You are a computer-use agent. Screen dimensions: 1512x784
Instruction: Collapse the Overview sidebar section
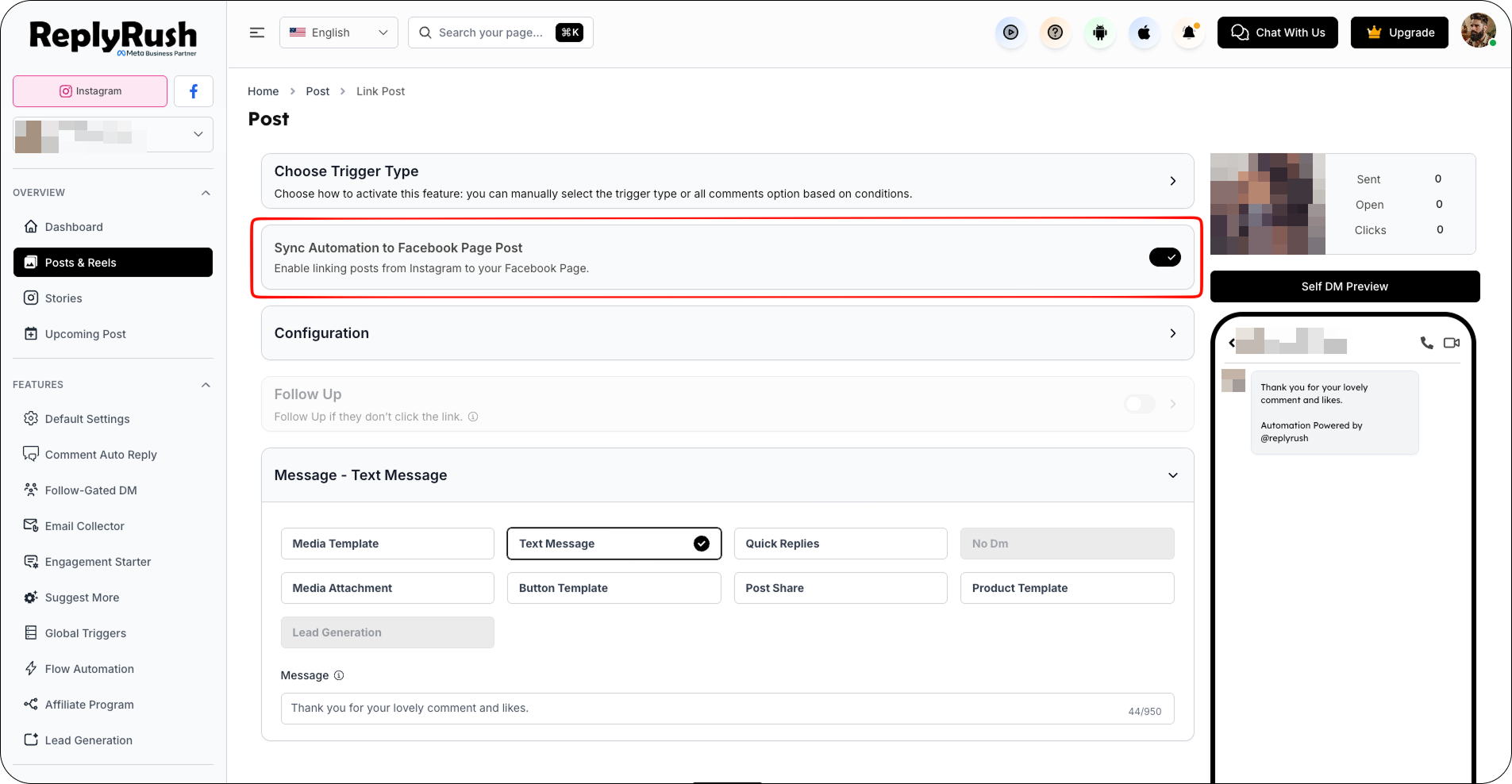tap(206, 193)
